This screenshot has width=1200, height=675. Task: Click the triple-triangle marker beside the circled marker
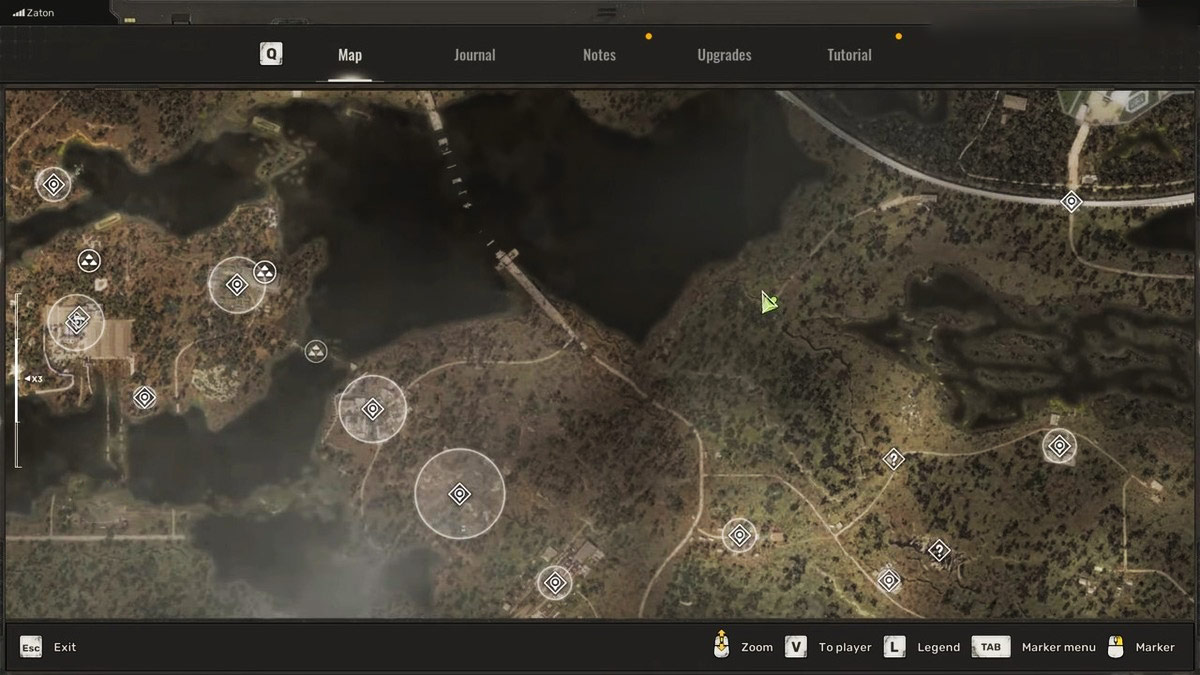[264, 272]
